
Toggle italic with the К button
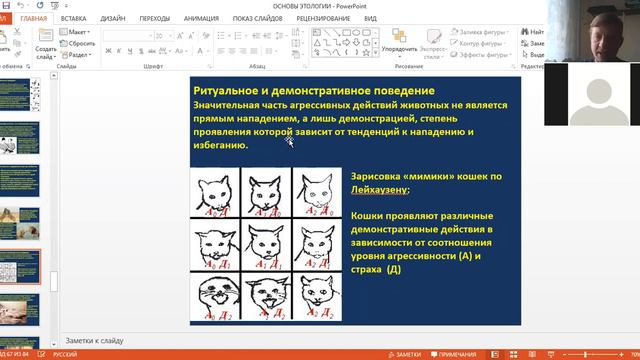pos(119,51)
